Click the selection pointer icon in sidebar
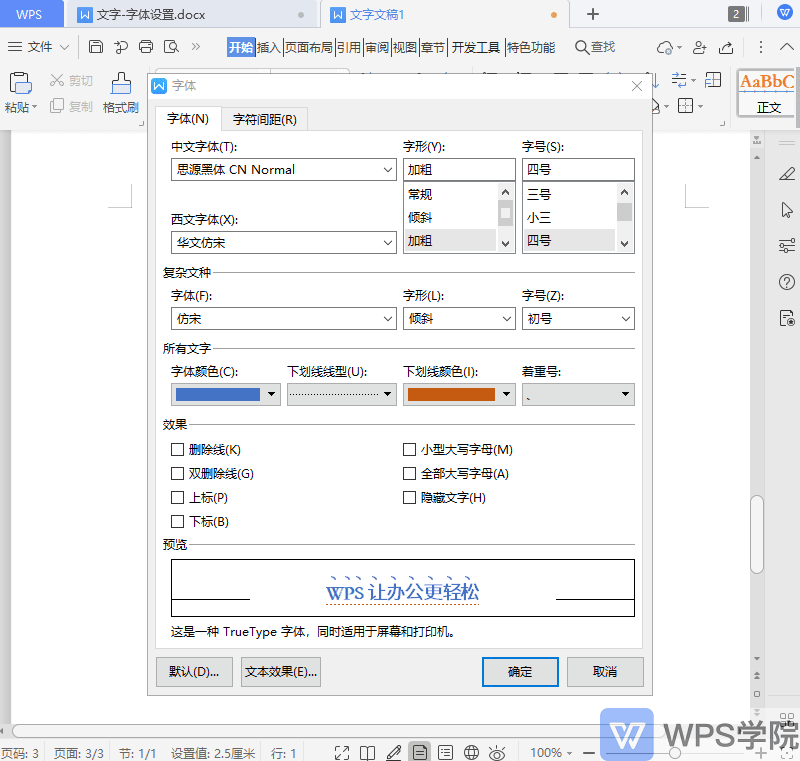Image resolution: width=800 pixels, height=761 pixels. click(x=787, y=210)
